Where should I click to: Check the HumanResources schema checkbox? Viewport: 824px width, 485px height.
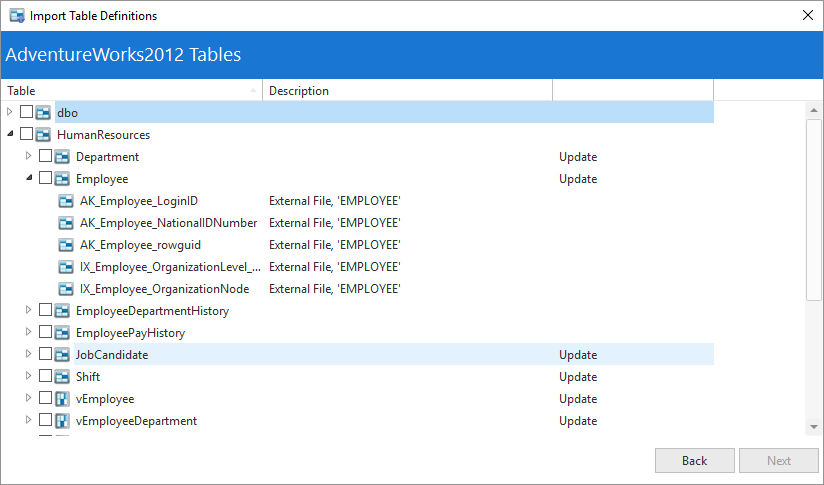coord(26,133)
